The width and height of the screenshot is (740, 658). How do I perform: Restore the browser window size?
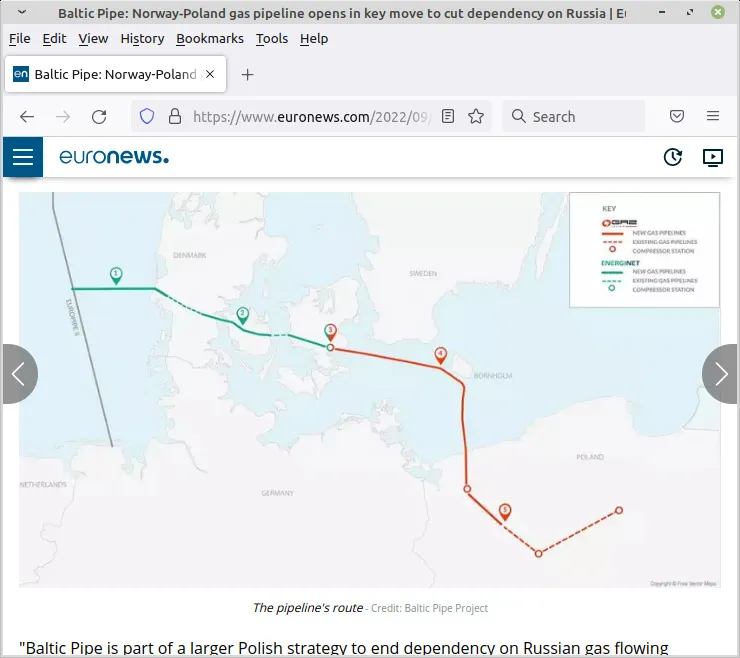point(690,12)
